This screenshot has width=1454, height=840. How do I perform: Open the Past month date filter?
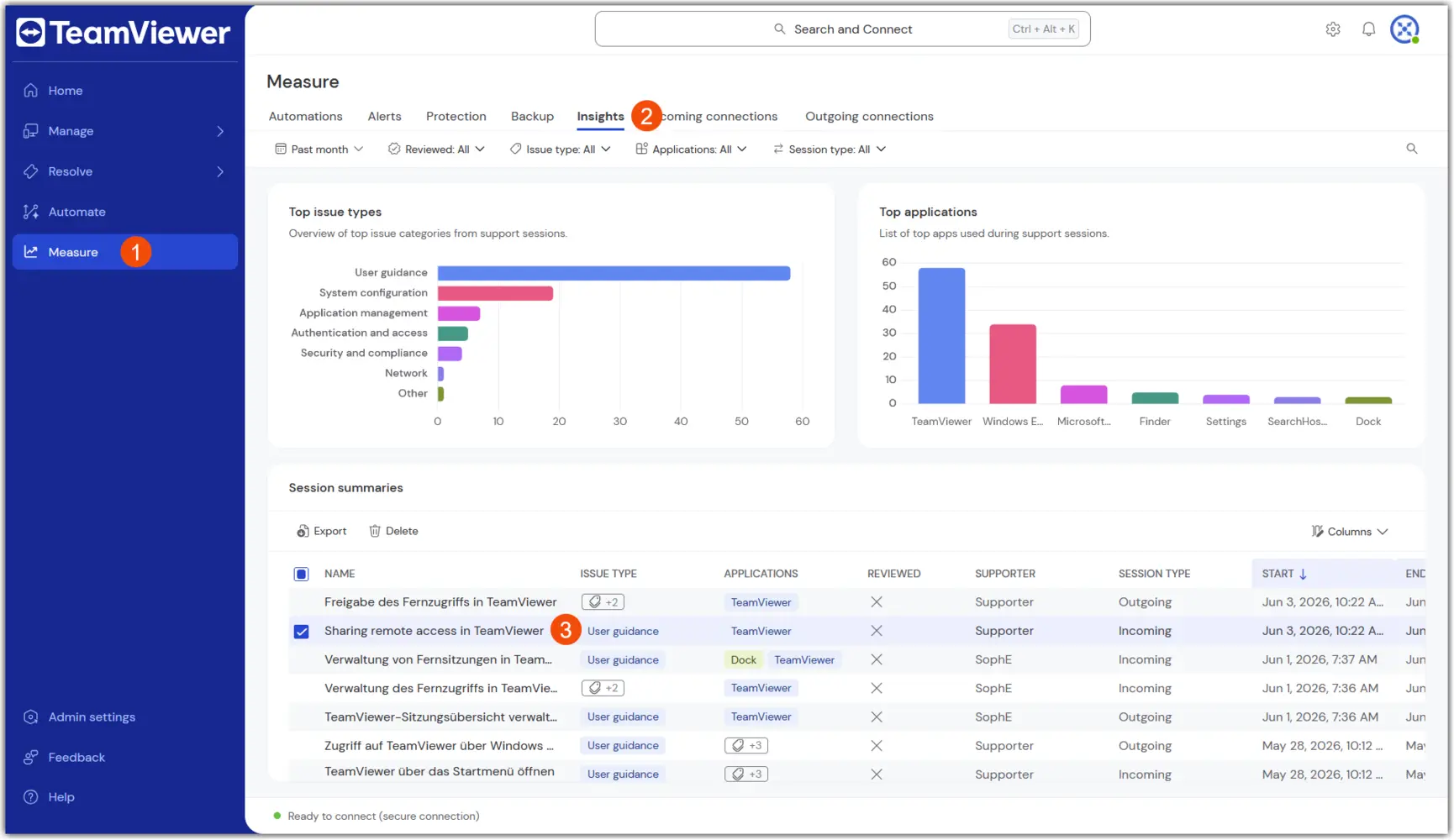pyautogui.click(x=319, y=149)
